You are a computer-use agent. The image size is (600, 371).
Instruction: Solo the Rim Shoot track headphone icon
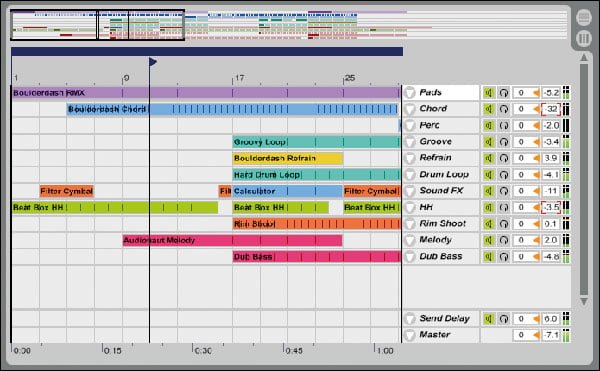[x=504, y=224]
